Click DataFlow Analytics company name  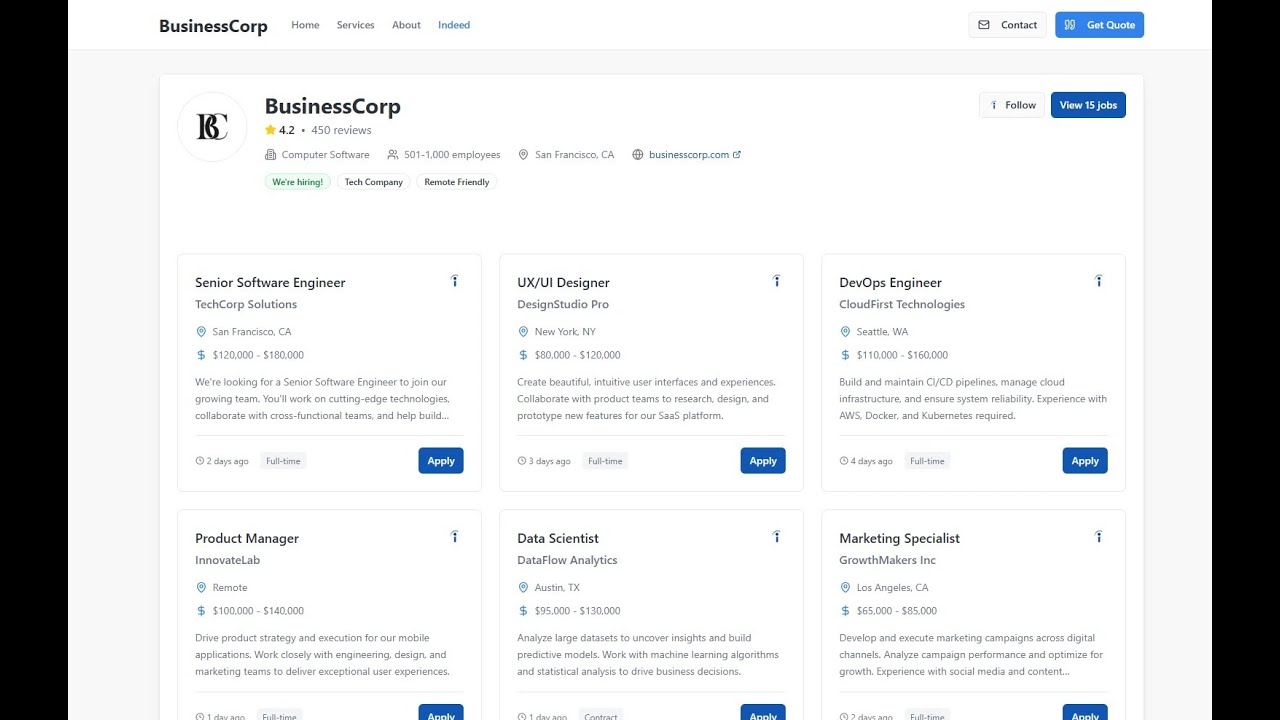click(567, 561)
